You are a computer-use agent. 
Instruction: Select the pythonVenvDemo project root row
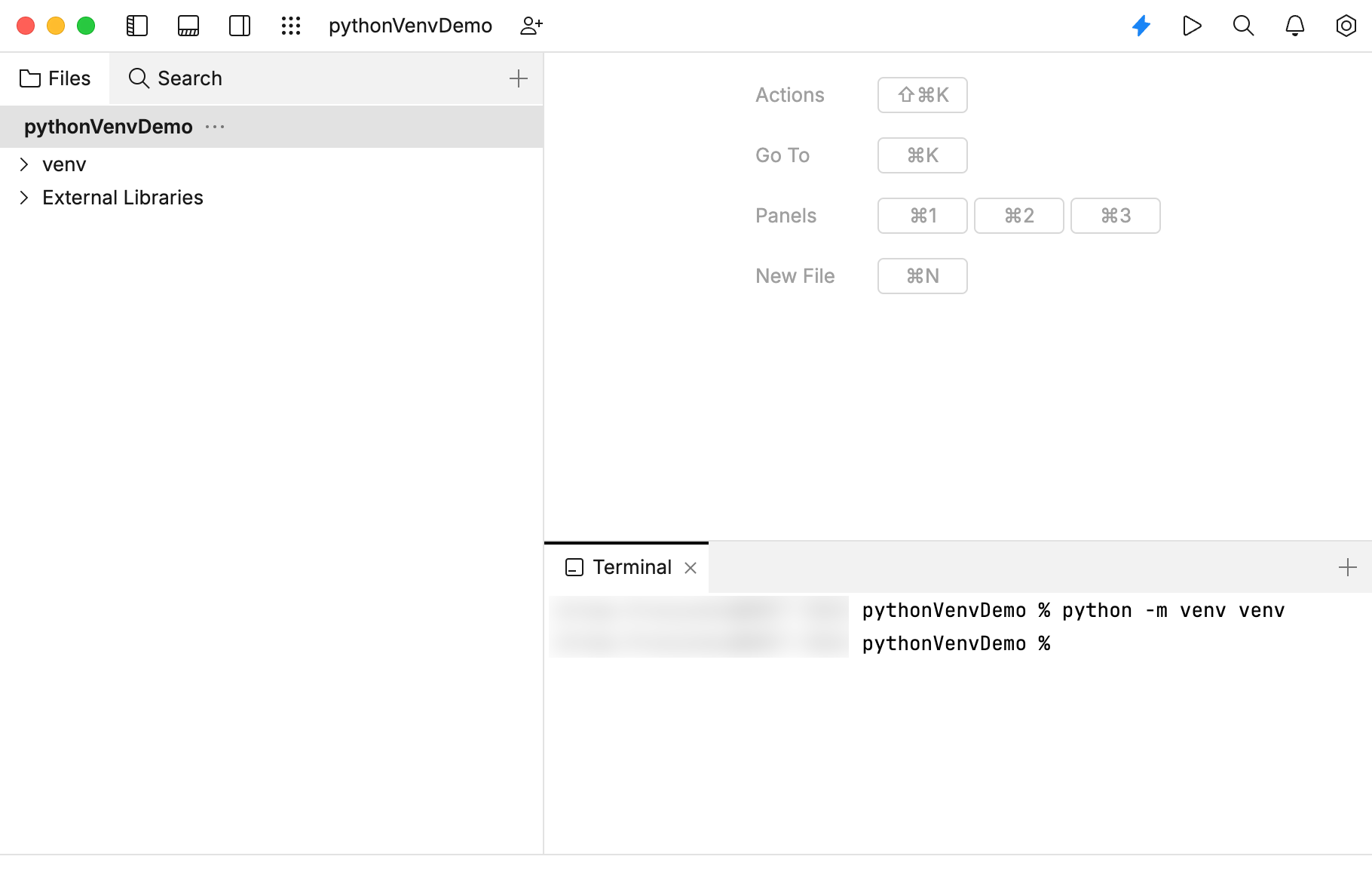pos(271,127)
